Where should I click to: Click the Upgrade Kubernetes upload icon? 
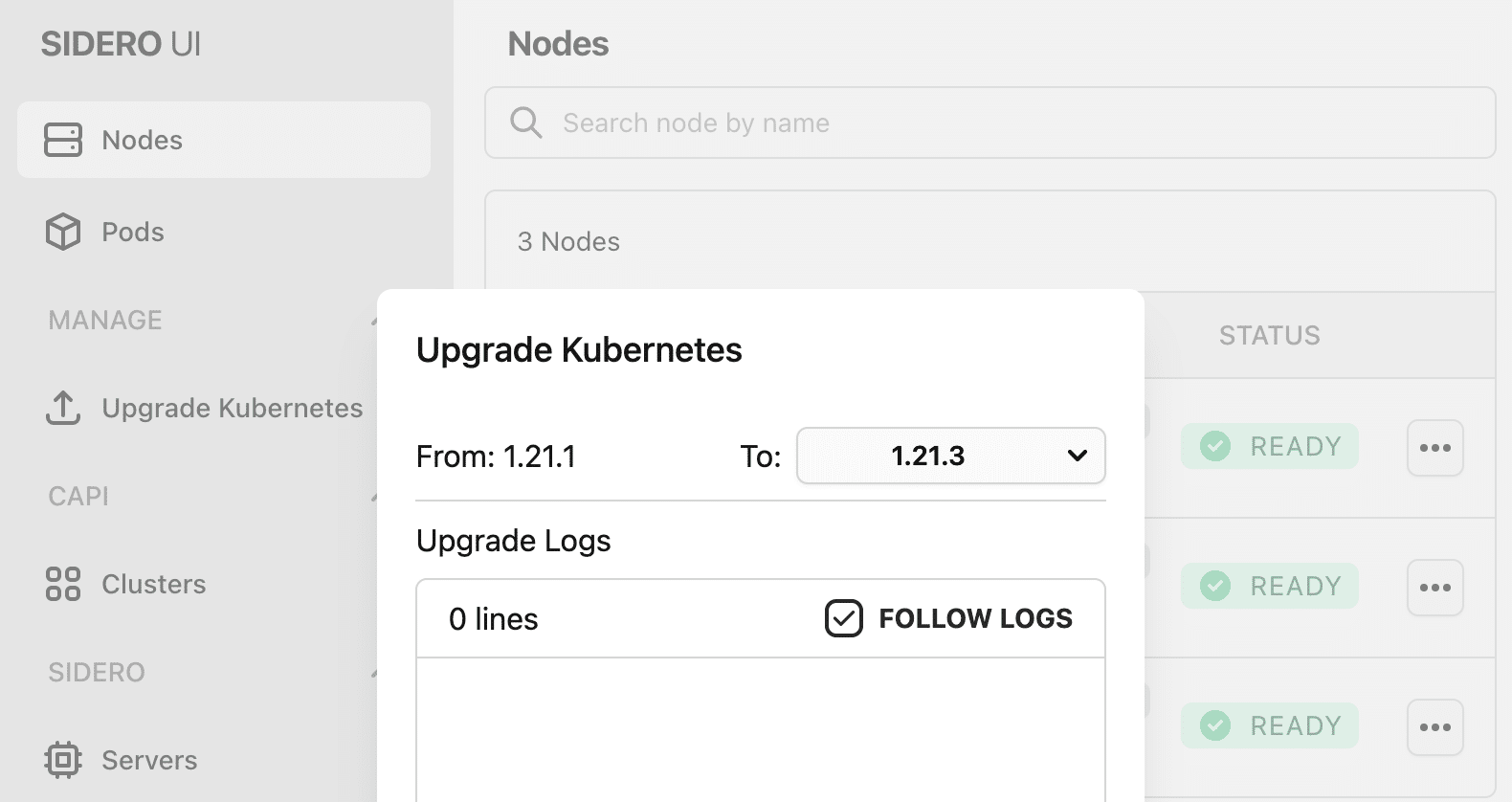(x=63, y=408)
